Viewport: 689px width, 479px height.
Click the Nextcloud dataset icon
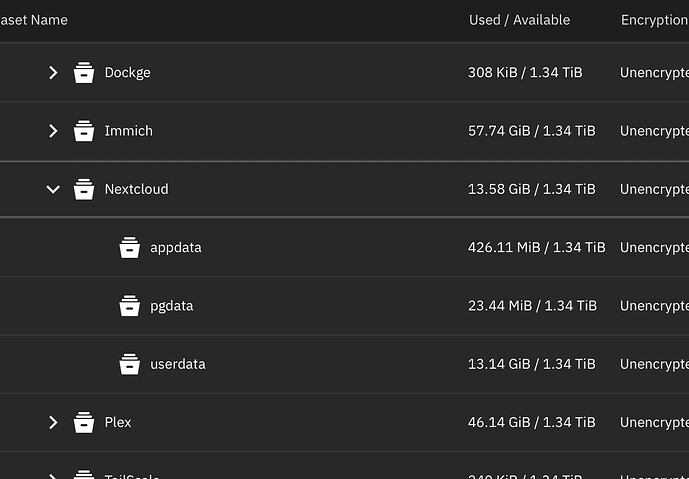click(x=83, y=189)
